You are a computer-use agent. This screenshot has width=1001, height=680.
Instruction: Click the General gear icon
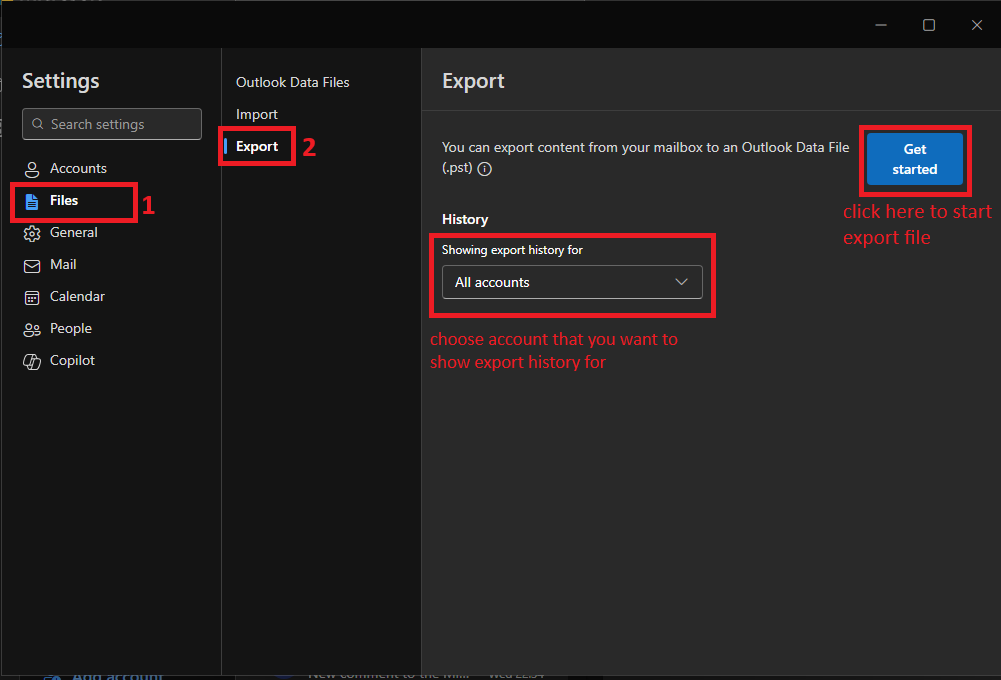tap(31, 233)
